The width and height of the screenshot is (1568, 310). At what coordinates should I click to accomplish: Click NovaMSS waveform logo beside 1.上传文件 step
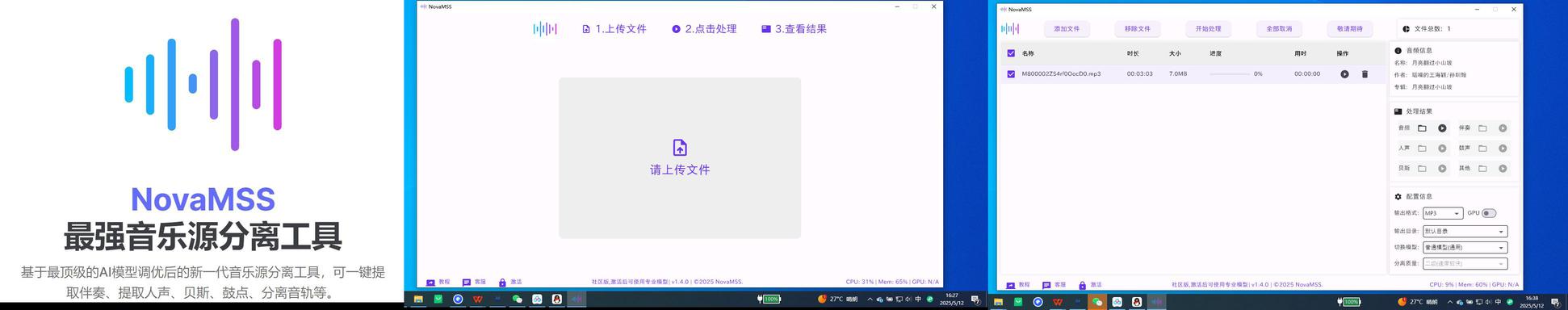point(545,29)
